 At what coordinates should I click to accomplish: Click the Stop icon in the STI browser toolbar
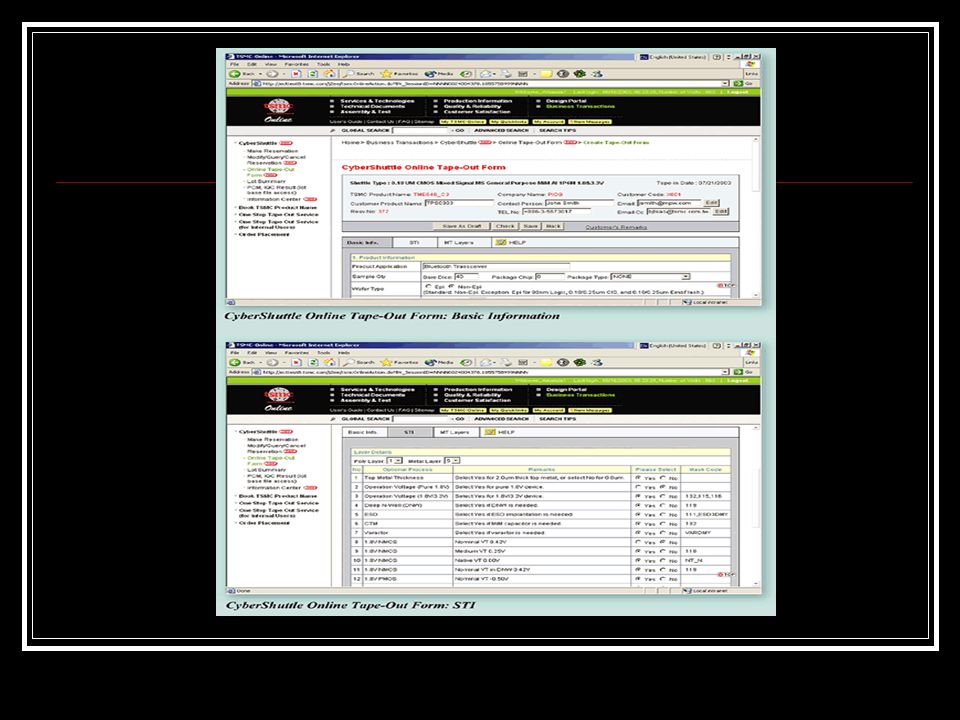point(296,362)
